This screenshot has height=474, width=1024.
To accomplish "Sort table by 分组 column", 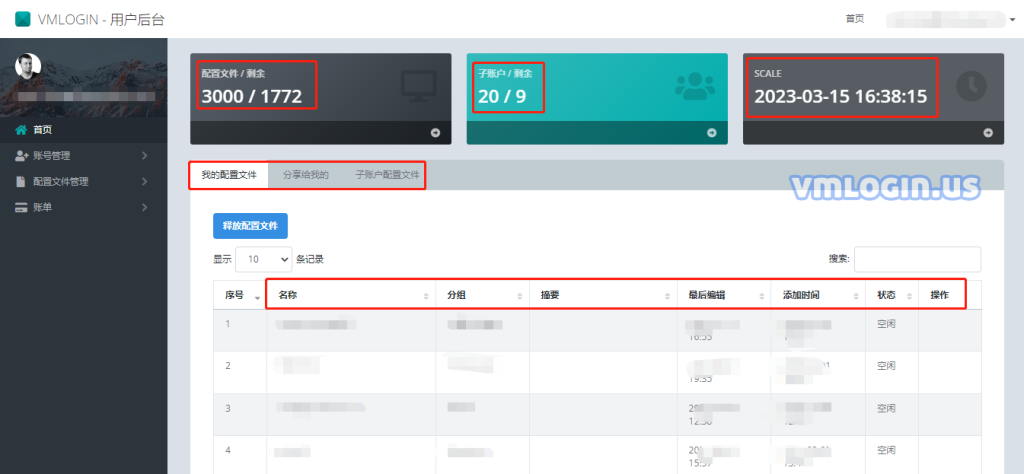I will (x=483, y=295).
